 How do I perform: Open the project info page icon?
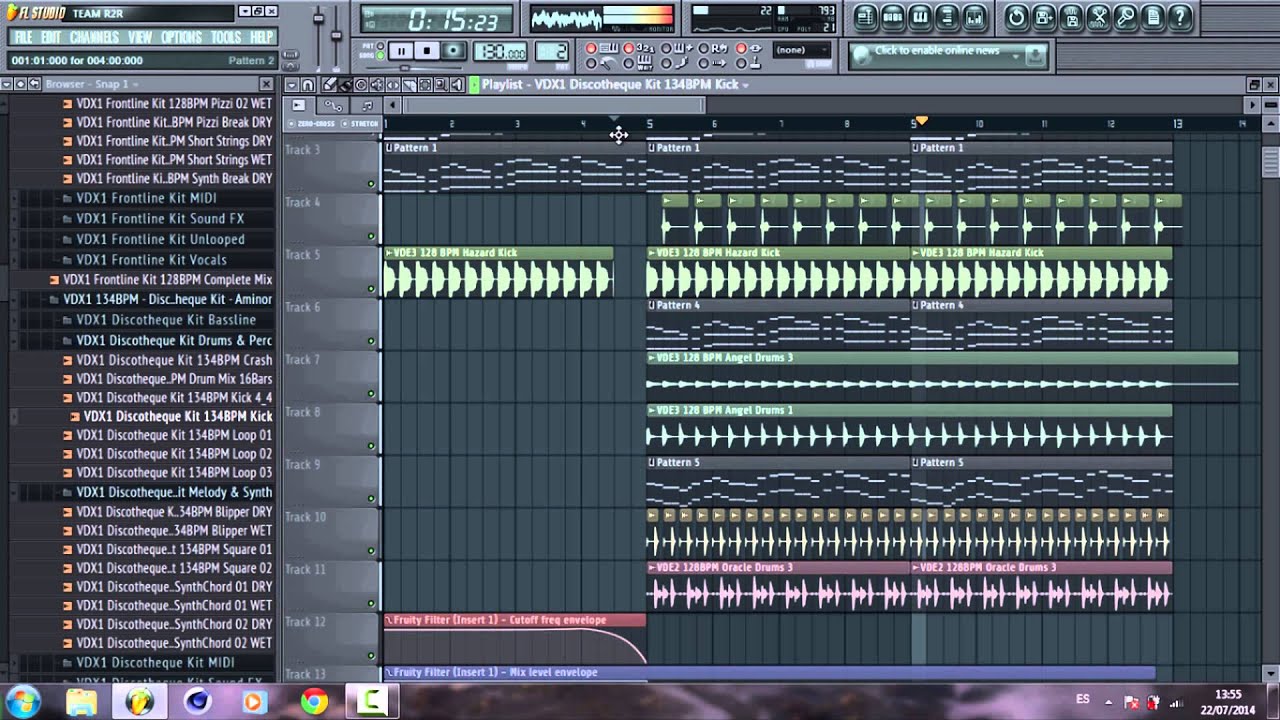(1153, 17)
